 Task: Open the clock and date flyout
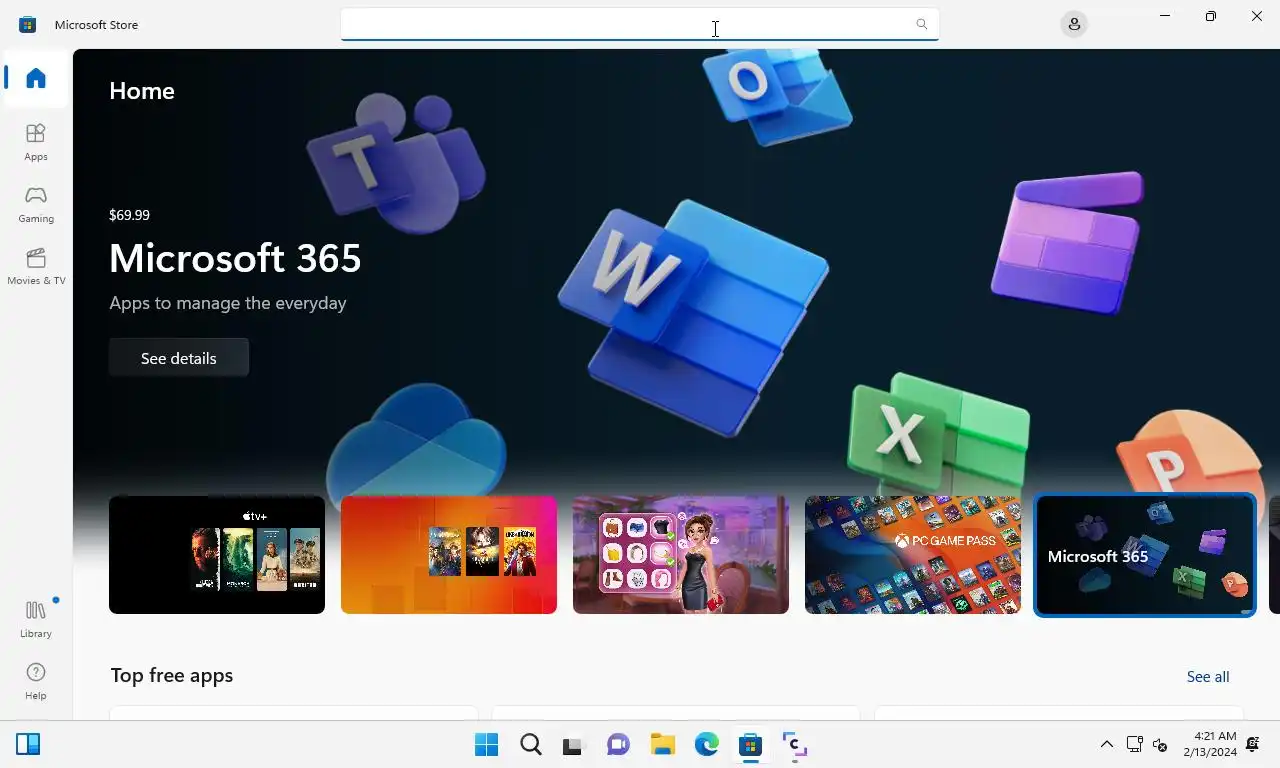[1210, 744]
